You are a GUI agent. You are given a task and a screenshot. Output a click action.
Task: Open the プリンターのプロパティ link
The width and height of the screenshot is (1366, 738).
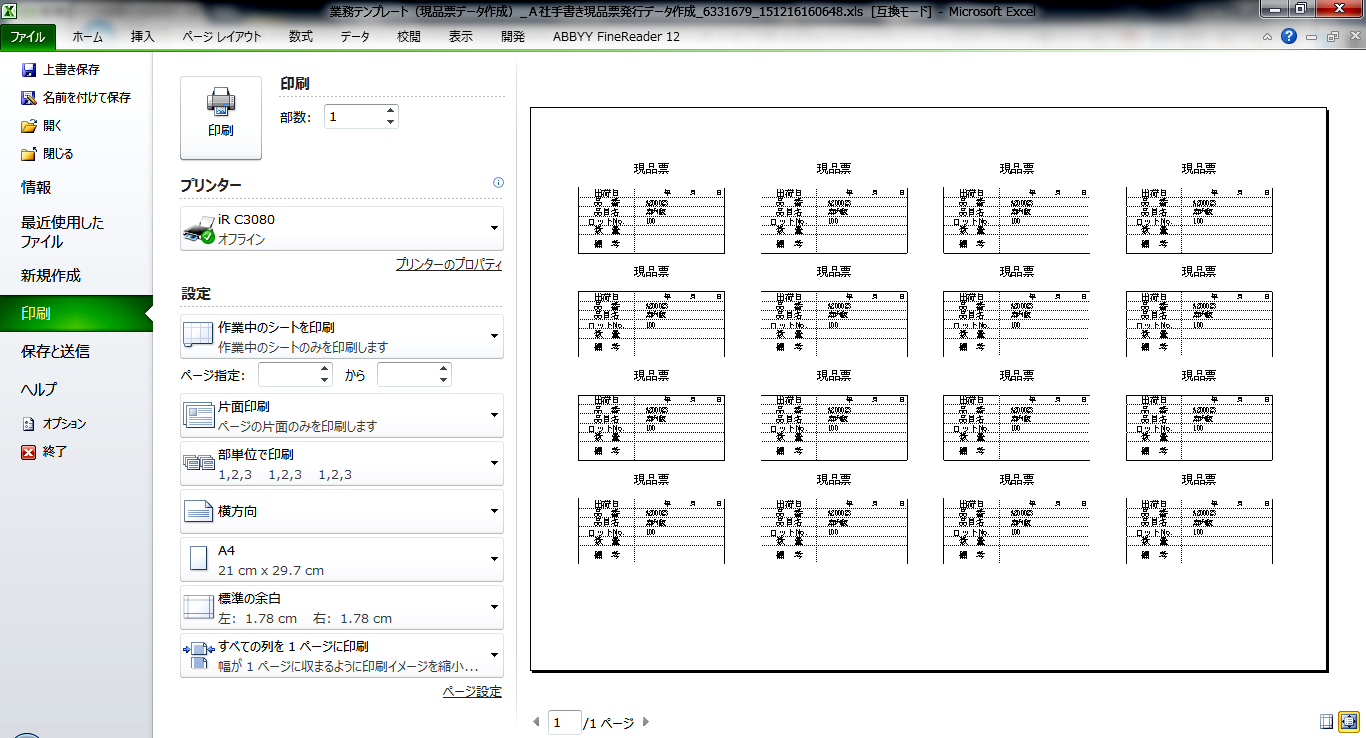click(448, 265)
